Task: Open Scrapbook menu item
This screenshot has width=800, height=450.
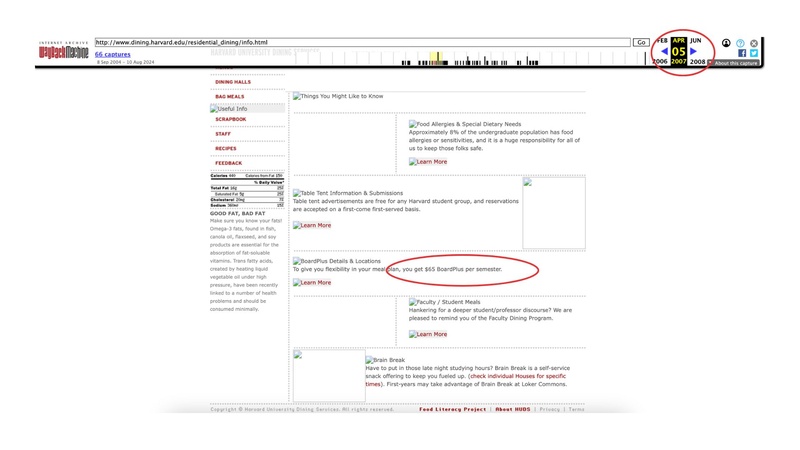Action: [x=231, y=119]
